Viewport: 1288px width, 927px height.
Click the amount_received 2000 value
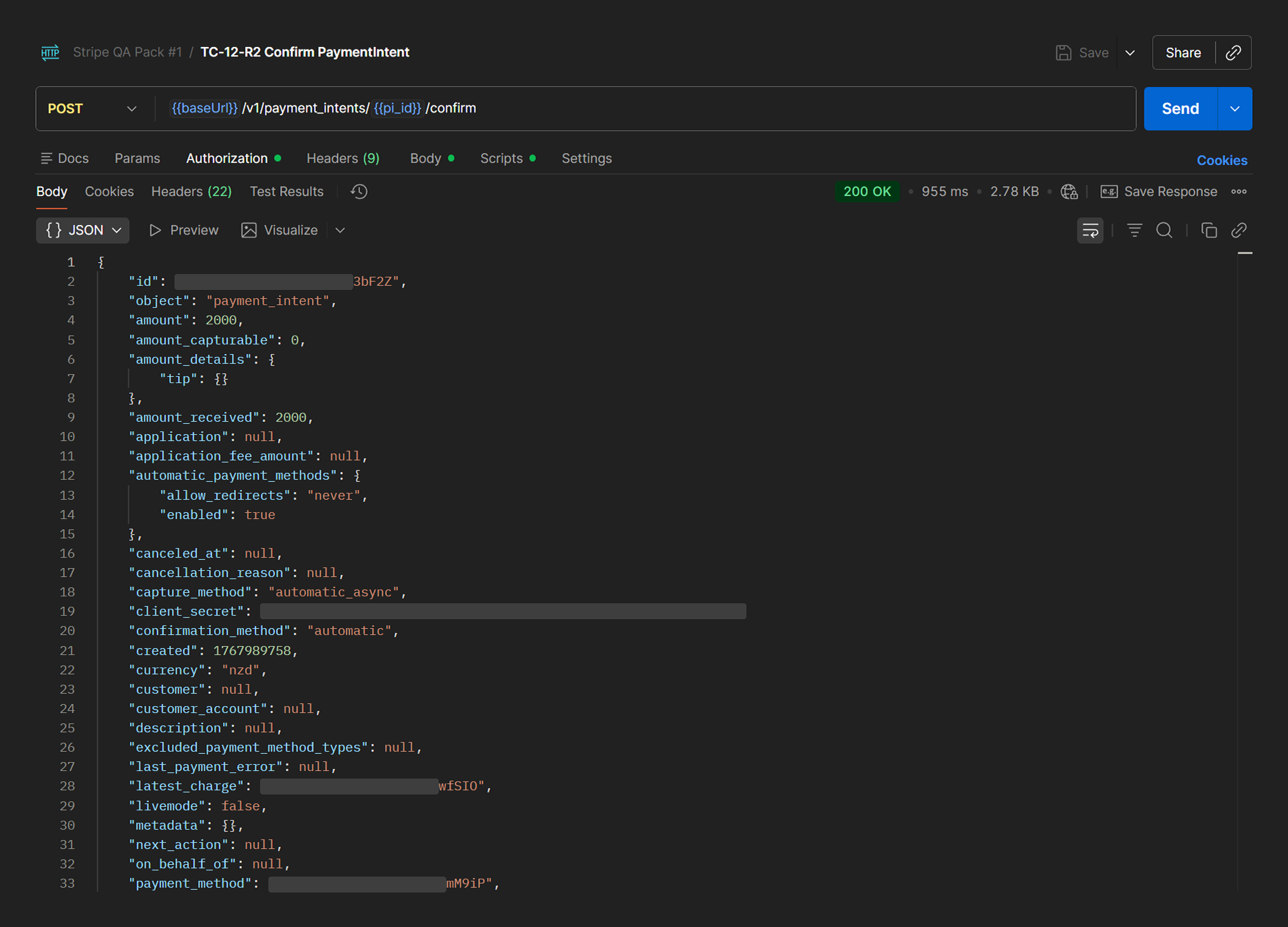tap(290, 417)
